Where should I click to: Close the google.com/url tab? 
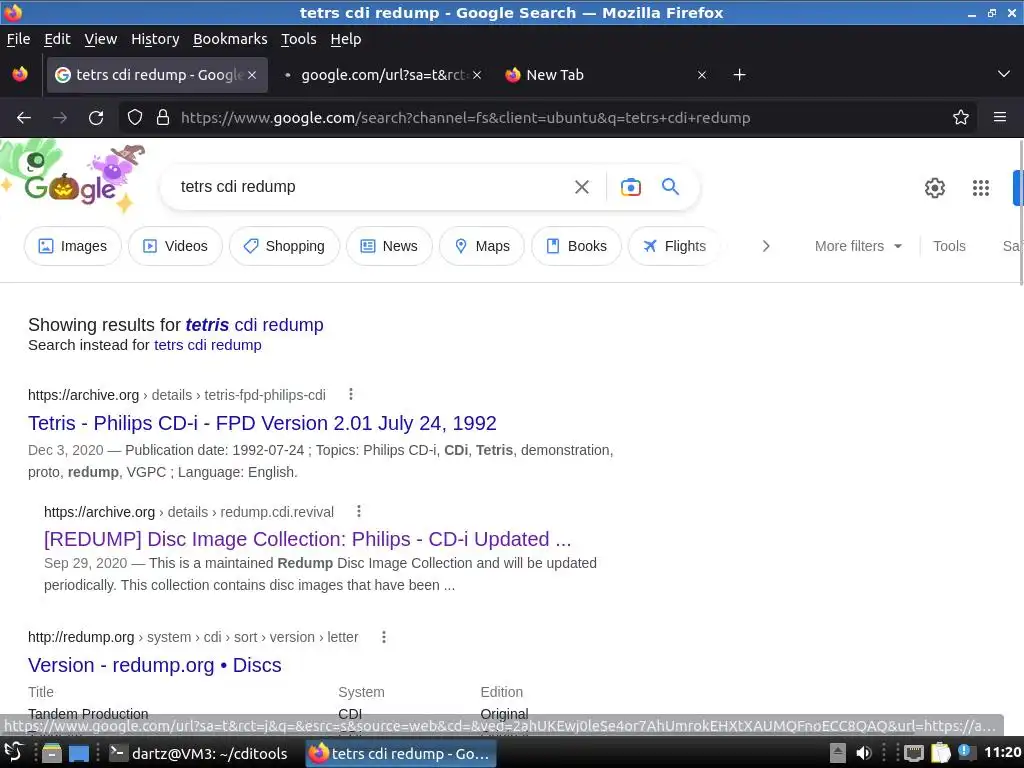point(477,75)
